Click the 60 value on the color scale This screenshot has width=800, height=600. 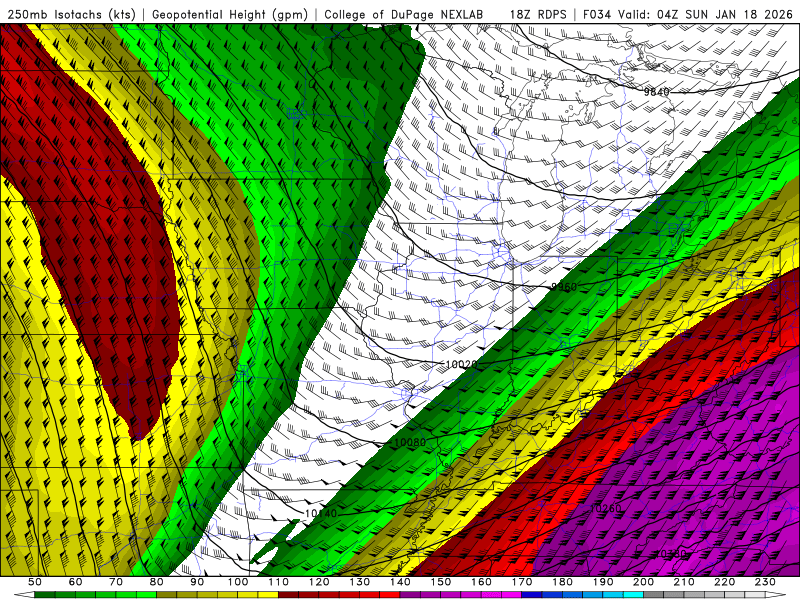[76, 582]
